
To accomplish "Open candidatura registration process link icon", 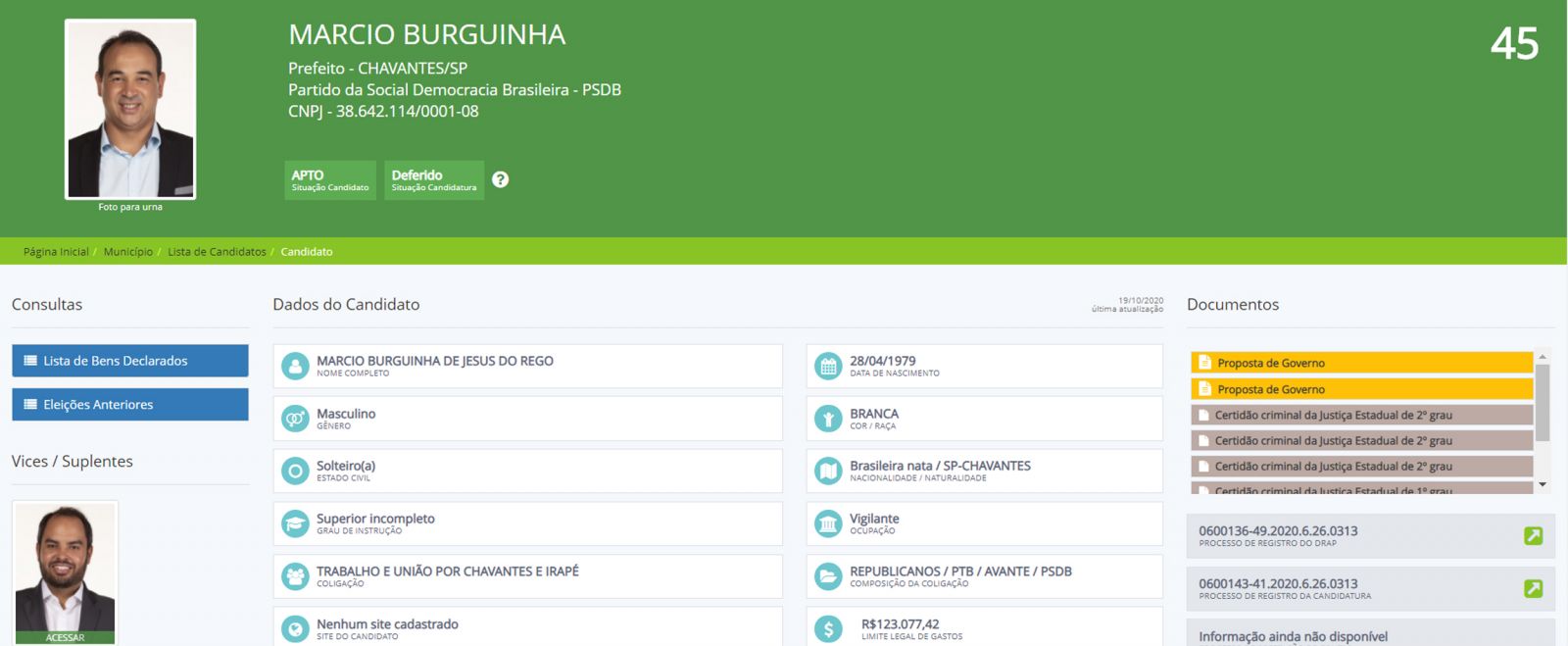I will [1533, 589].
